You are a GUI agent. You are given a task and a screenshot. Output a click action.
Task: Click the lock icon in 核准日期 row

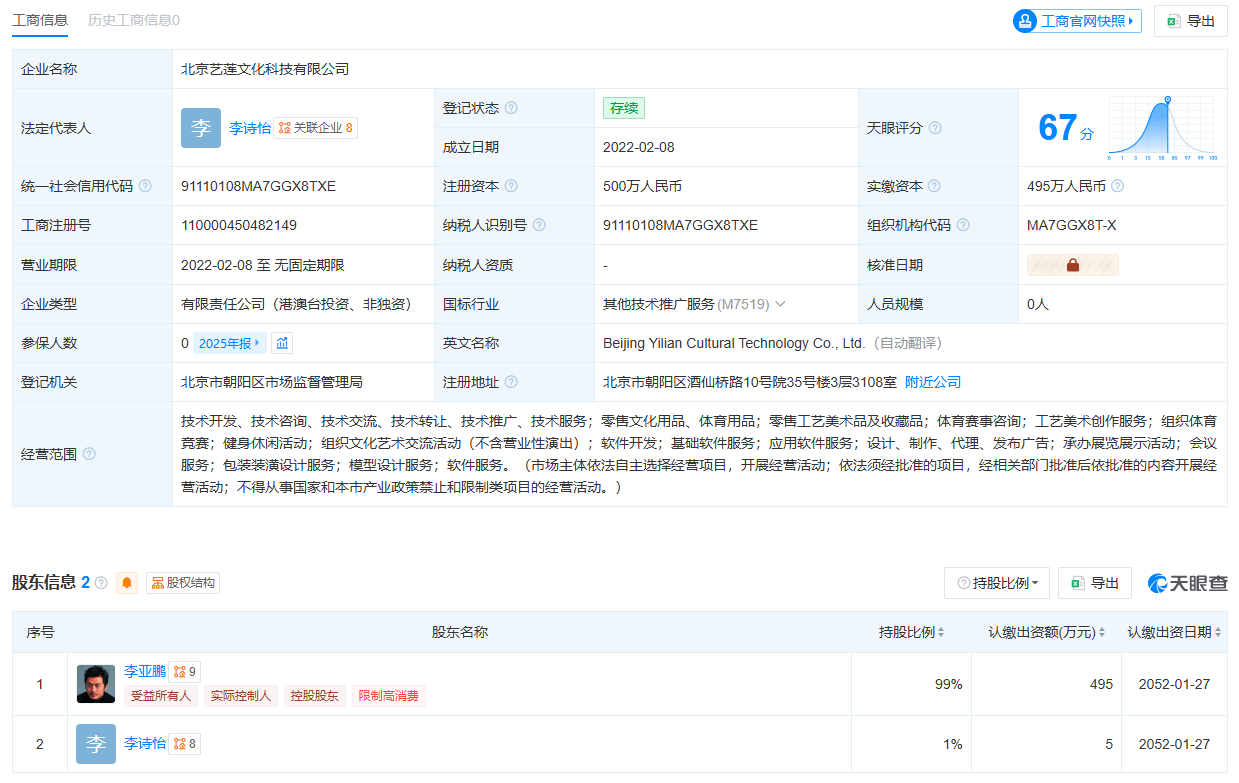(x=1073, y=265)
